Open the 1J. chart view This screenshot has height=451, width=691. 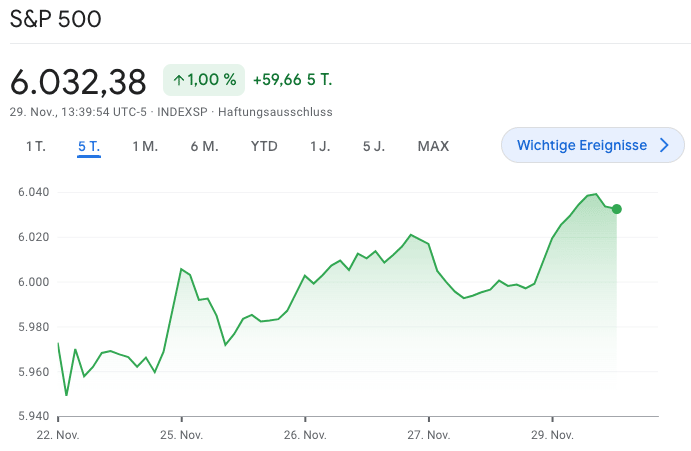tap(320, 146)
